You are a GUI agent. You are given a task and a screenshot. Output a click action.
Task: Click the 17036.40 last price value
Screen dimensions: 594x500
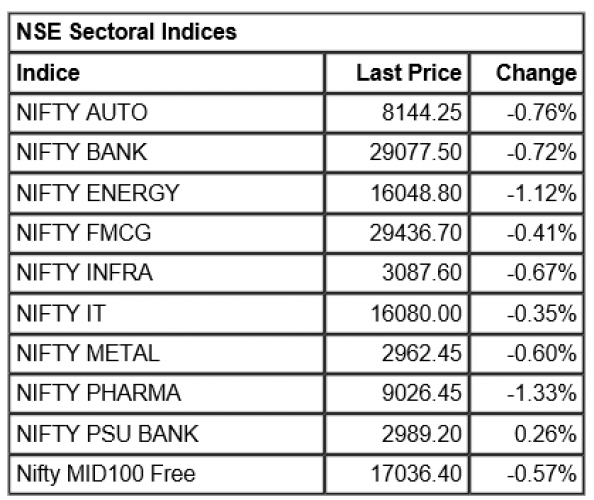(x=416, y=474)
